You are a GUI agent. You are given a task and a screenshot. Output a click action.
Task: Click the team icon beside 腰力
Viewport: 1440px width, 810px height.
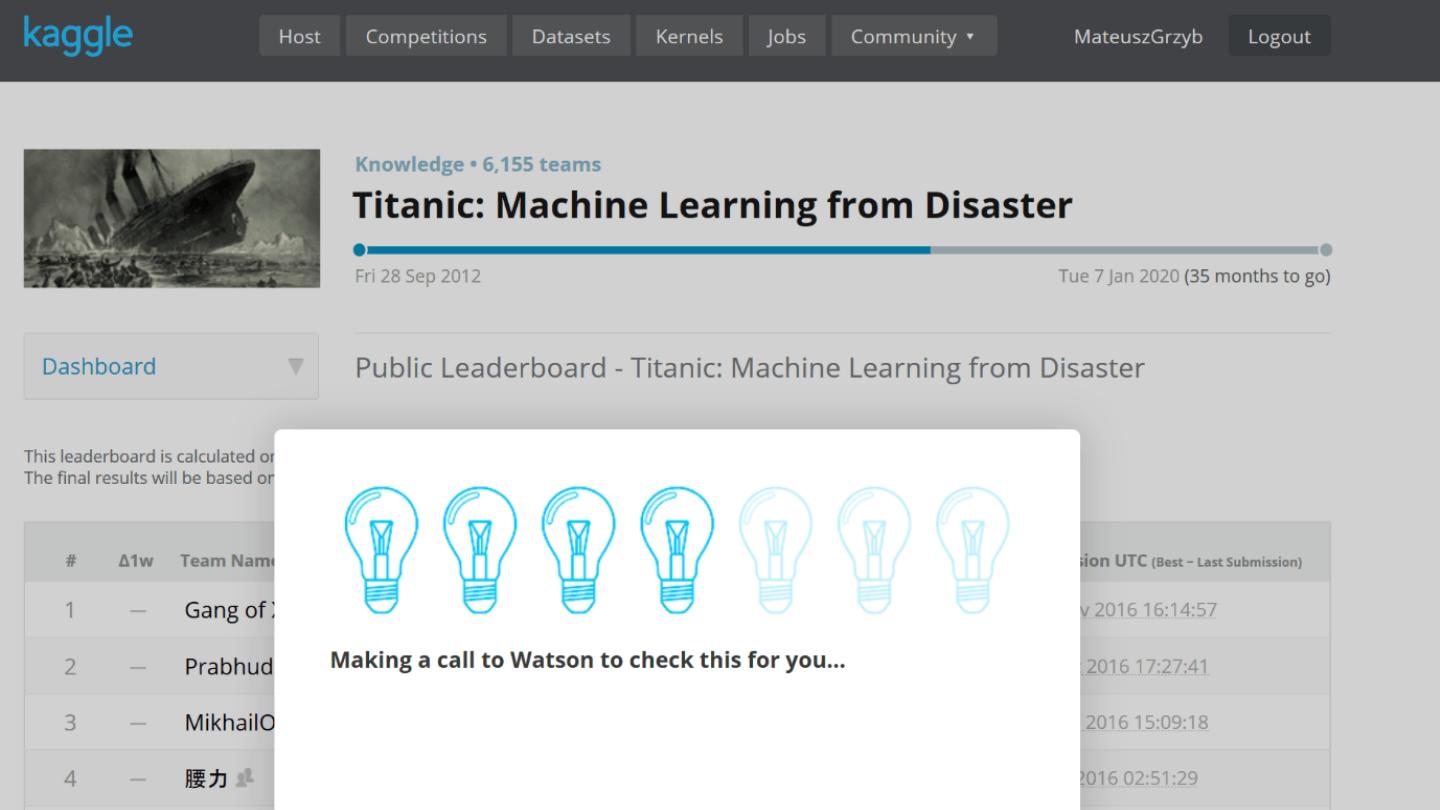click(244, 778)
